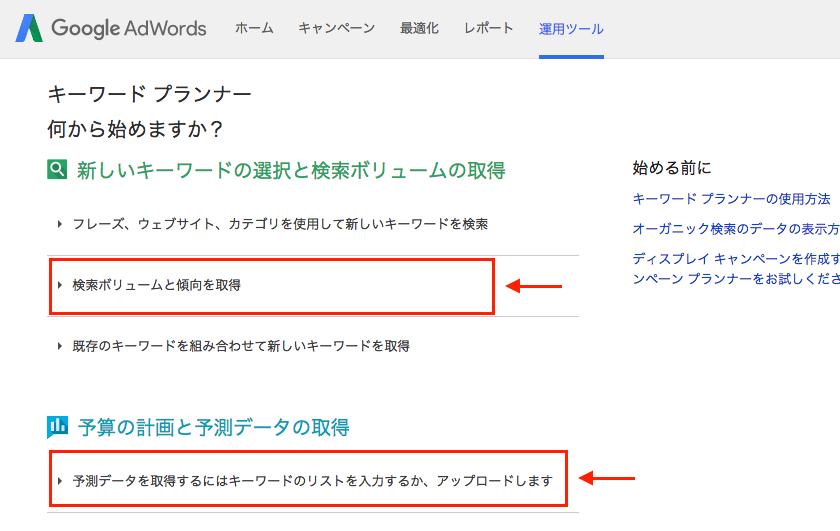Click the 何から始めますか？ subtitle

[x=135, y=129]
